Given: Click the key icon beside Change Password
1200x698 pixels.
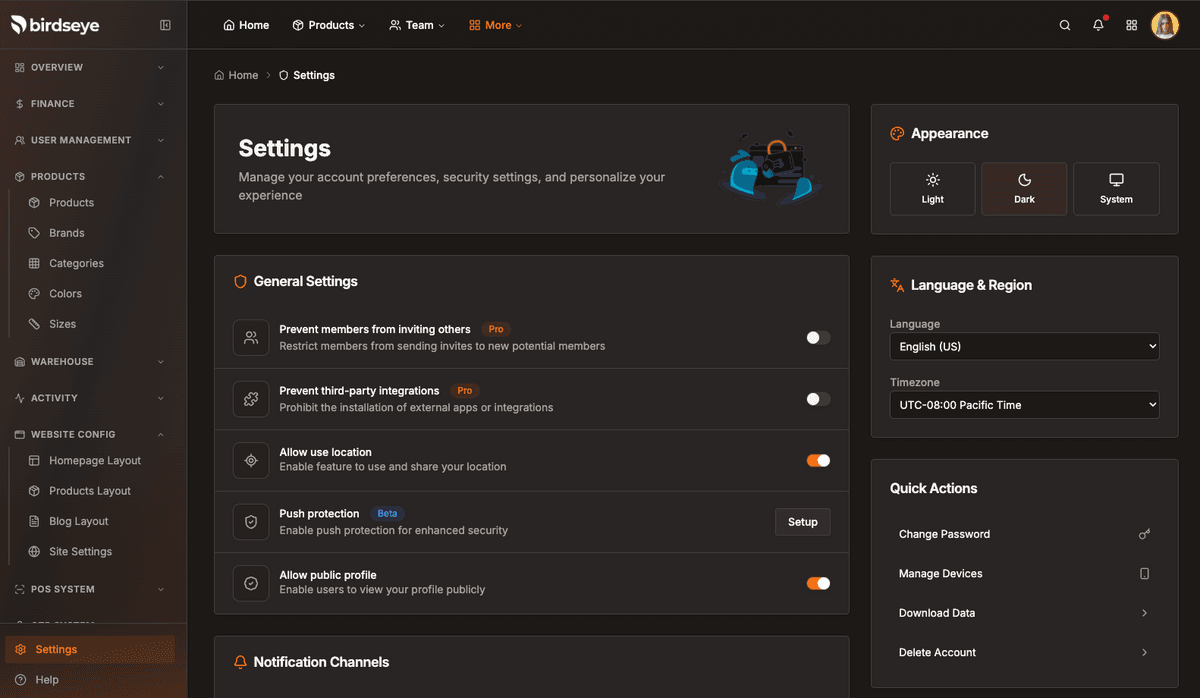Looking at the screenshot, I should pyautogui.click(x=1144, y=534).
